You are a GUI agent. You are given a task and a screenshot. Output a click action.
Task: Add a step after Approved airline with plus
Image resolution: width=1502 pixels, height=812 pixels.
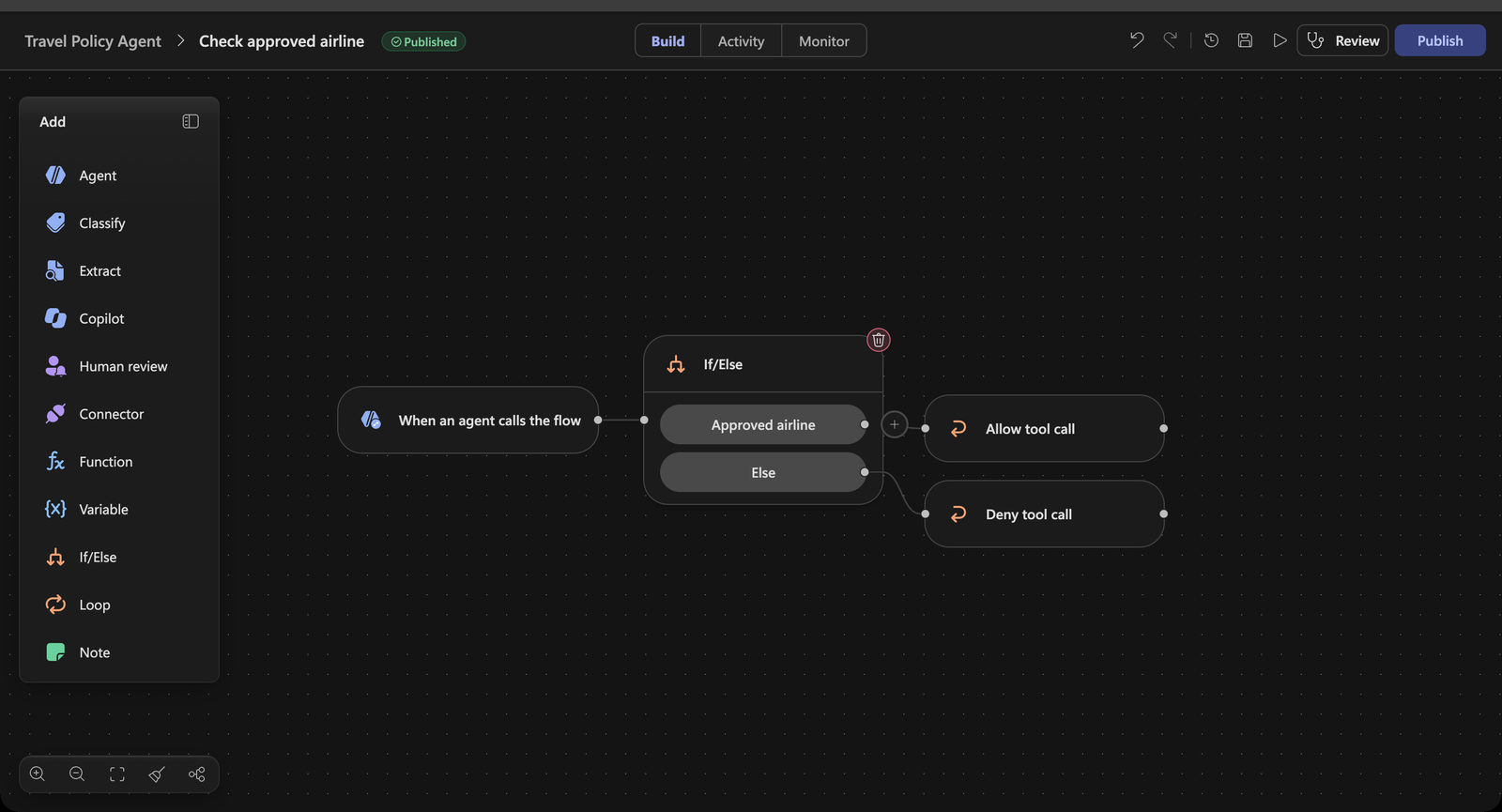[895, 424]
